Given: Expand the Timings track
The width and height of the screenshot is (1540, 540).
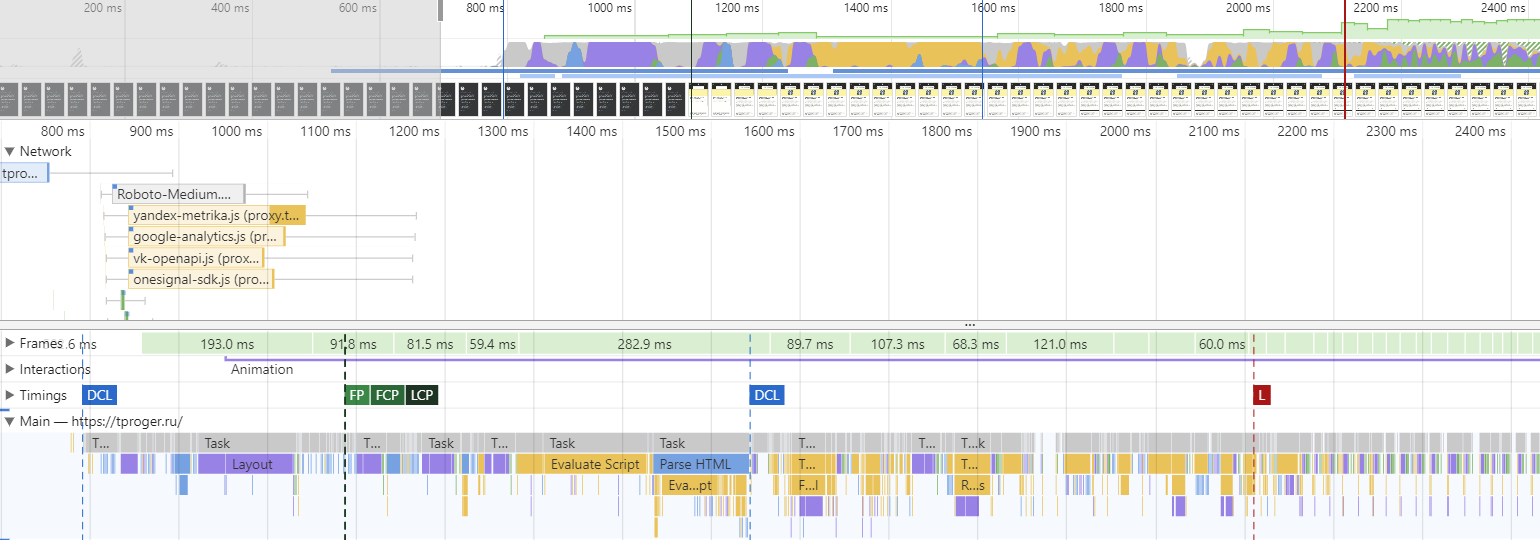Looking at the screenshot, I should (10, 395).
